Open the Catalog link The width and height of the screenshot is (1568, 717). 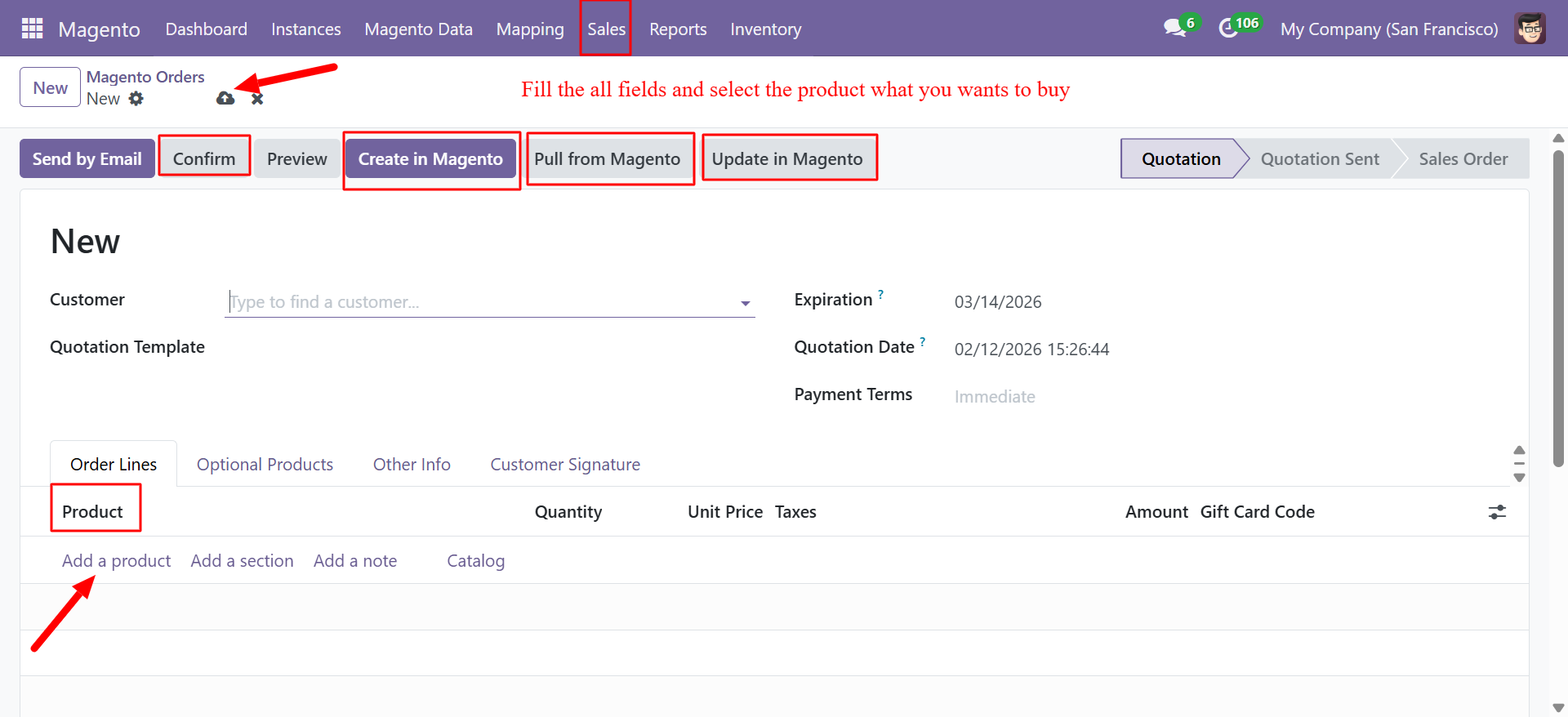[x=476, y=560]
